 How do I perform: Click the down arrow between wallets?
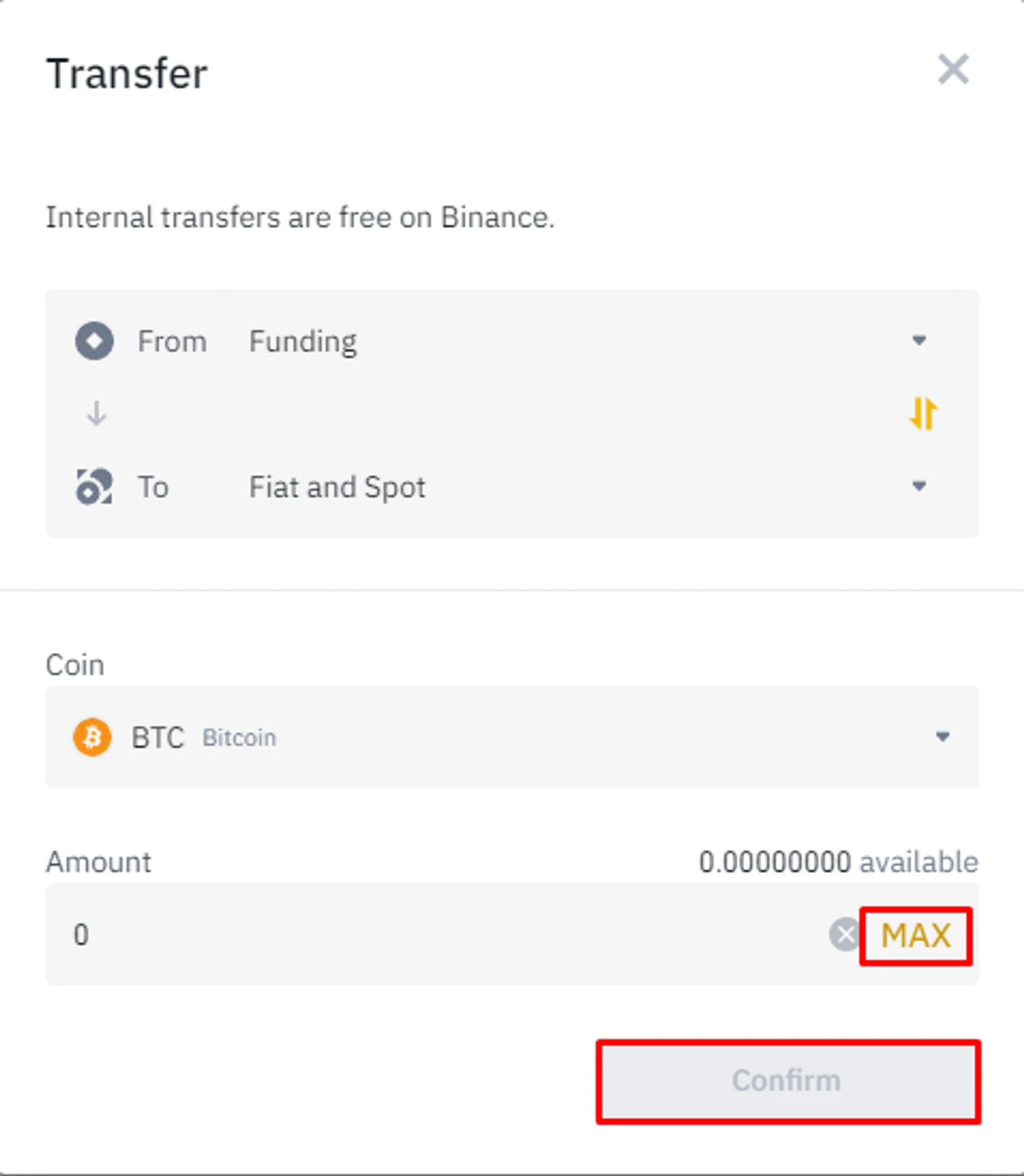pos(96,413)
